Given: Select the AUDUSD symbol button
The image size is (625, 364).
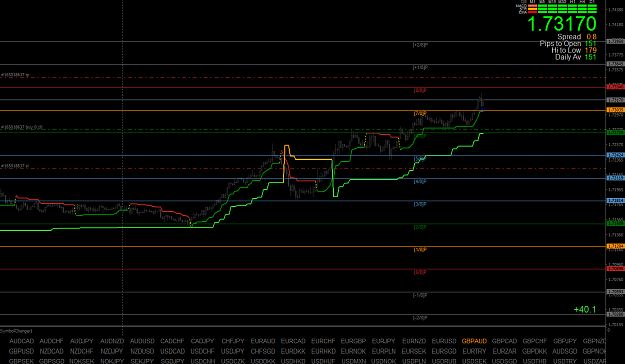Looking at the screenshot, I should tap(142, 341).
